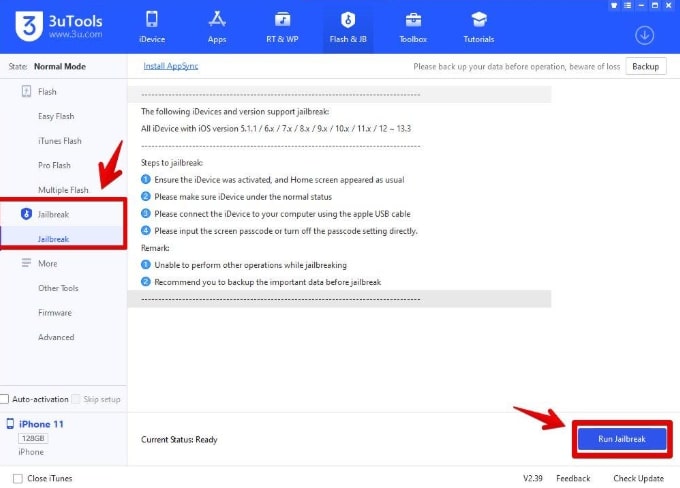The image size is (680, 488).
Task: Enable the Auto-activation checkbox
Action: pyautogui.click(x=6, y=399)
